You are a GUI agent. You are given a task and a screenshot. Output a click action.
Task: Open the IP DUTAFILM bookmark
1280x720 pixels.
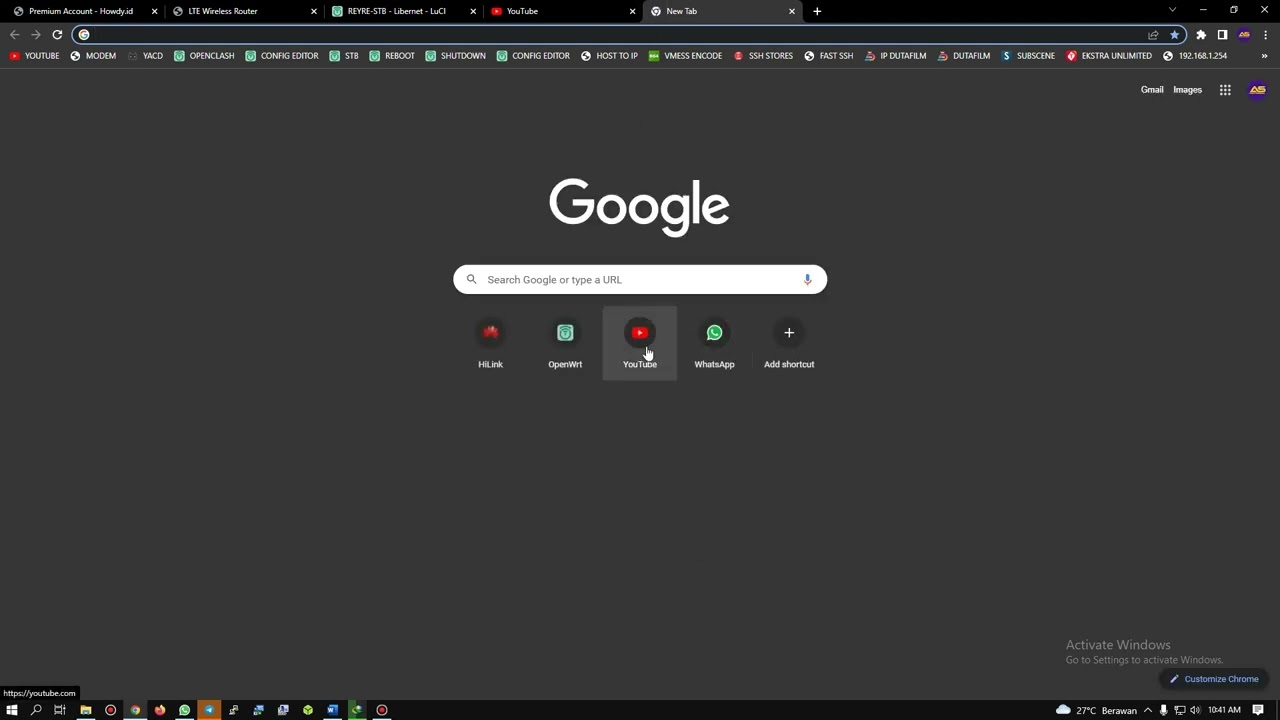coord(896,56)
